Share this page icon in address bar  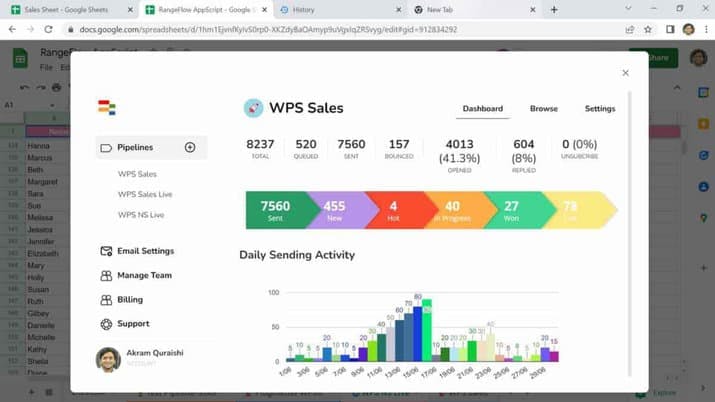pyautogui.click(x=630, y=29)
